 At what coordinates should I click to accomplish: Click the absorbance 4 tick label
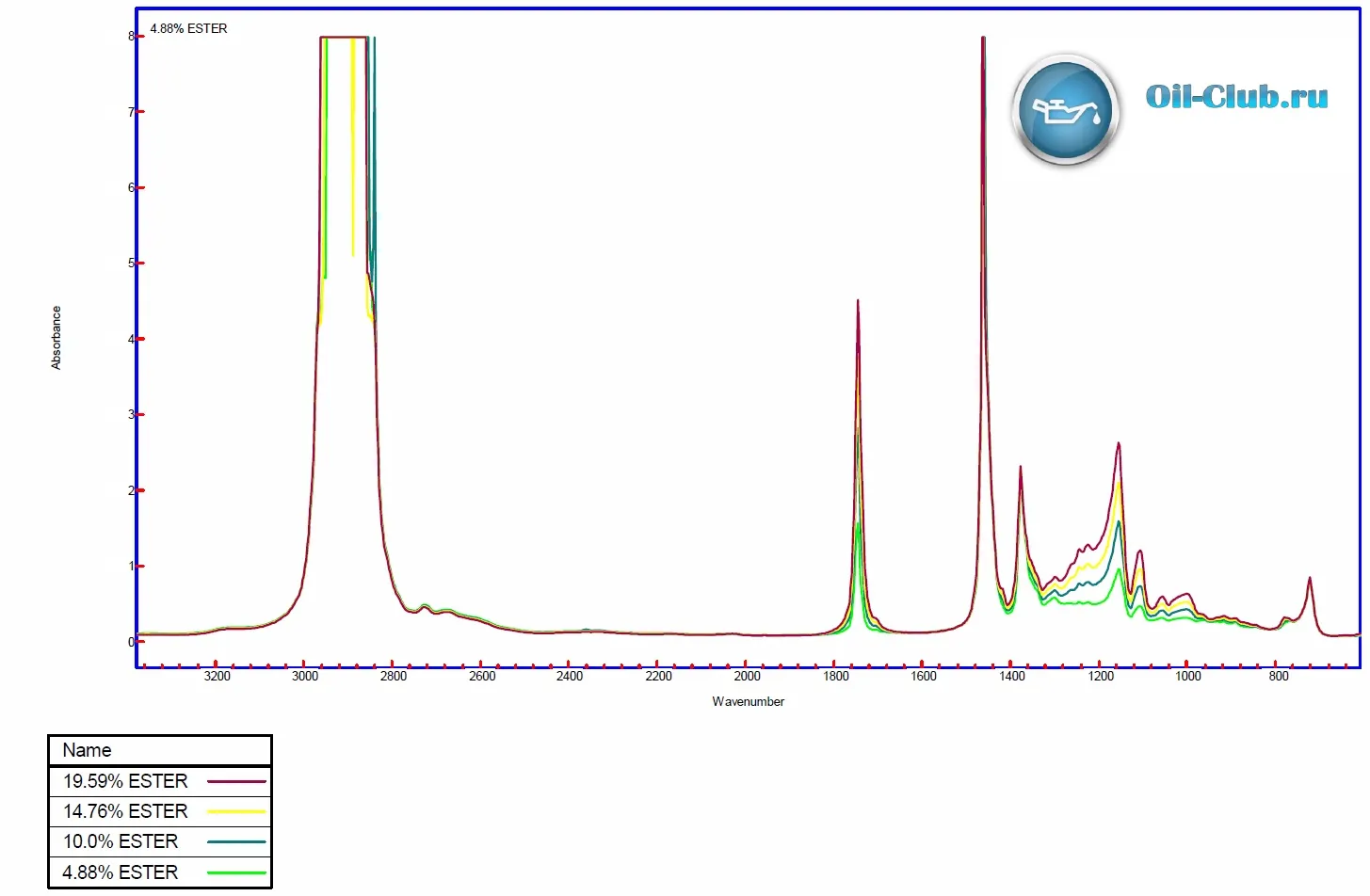(x=131, y=339)
